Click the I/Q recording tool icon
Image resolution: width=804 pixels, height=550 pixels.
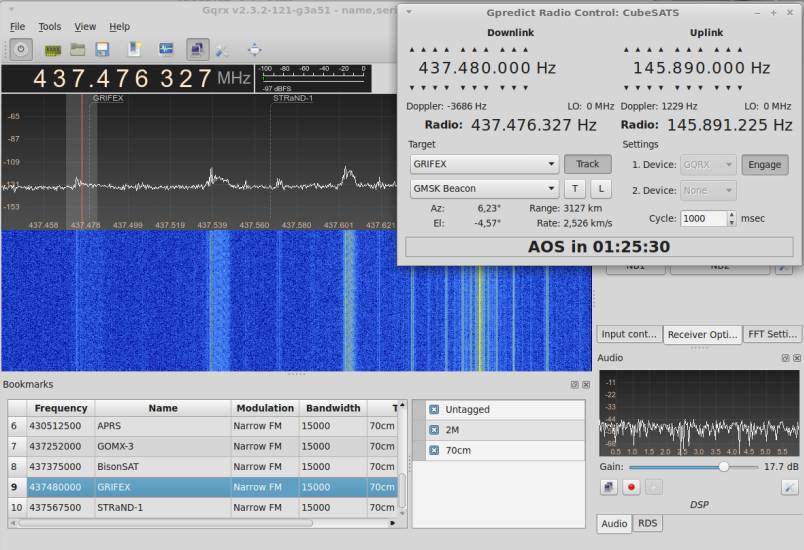click(134, 49)
